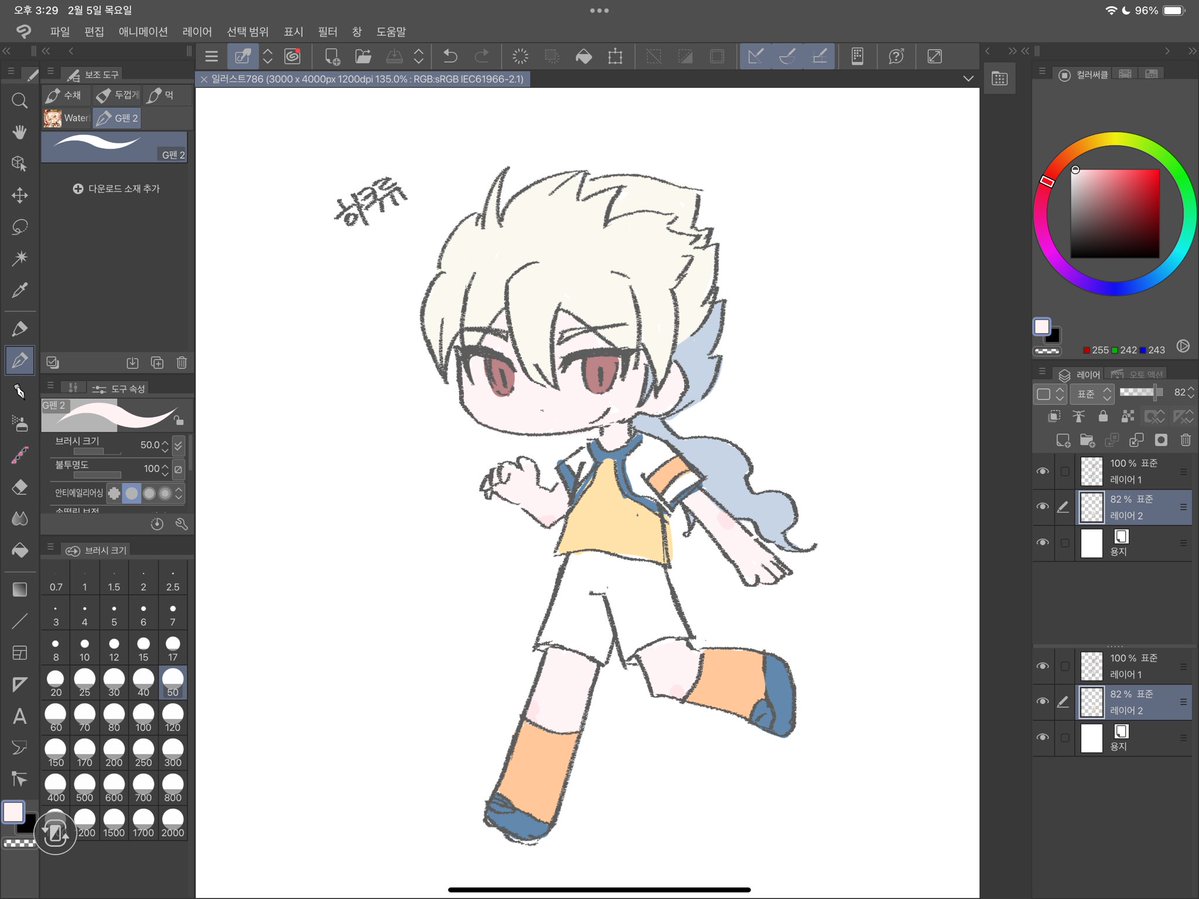Delete sub tool using trash icon
The height and width of the screenshot is (899, 1199).
click(x=181, y=362)
